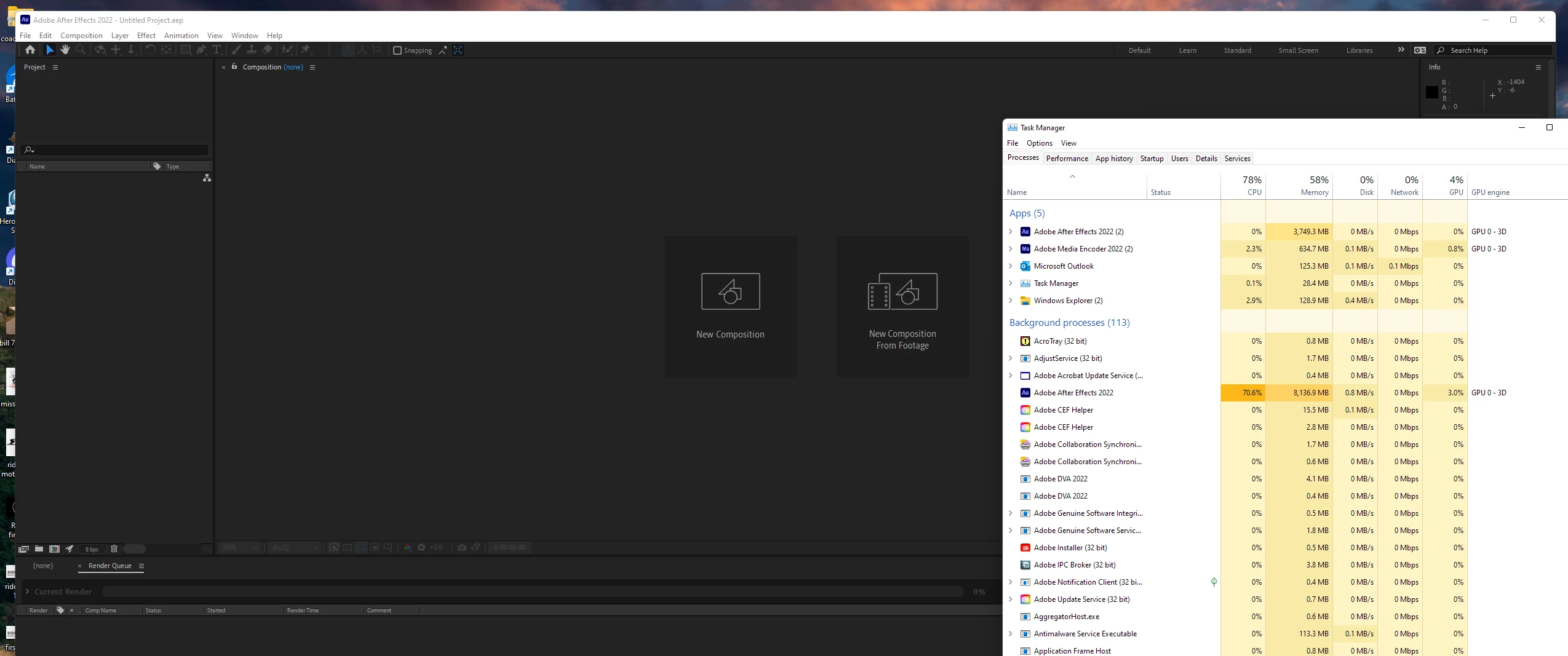Select the Selection arrow tool
This screenshot has width=1568, height=656.
(x=50, y=50)
